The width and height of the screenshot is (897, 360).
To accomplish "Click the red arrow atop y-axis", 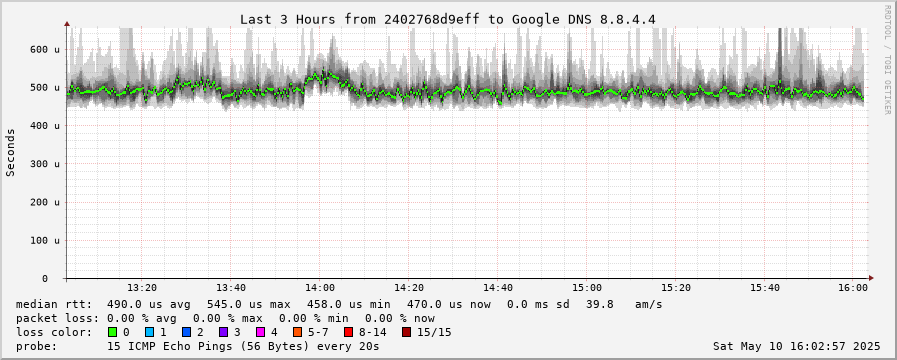I will tap(67, 24).
